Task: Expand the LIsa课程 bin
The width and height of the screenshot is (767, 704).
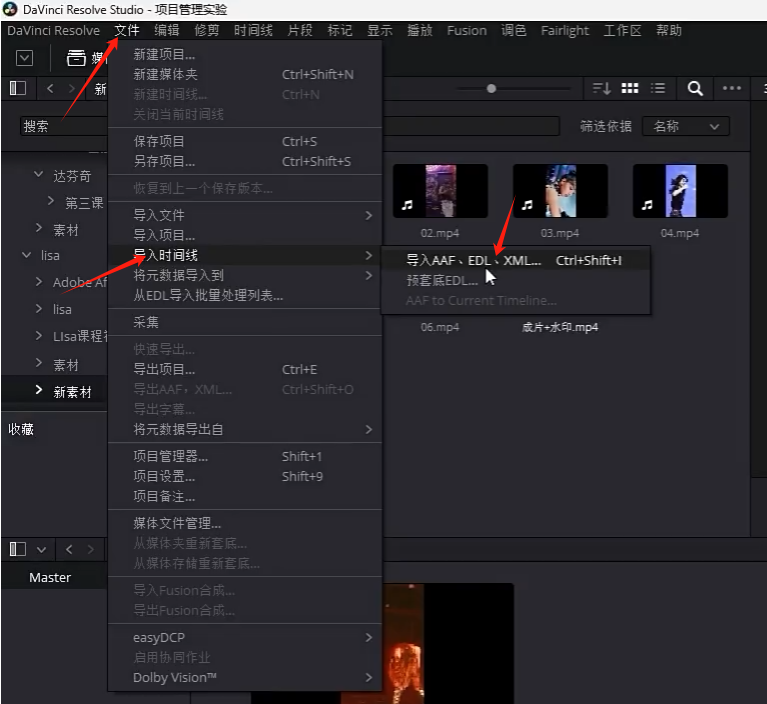Action: pos(39,336)
